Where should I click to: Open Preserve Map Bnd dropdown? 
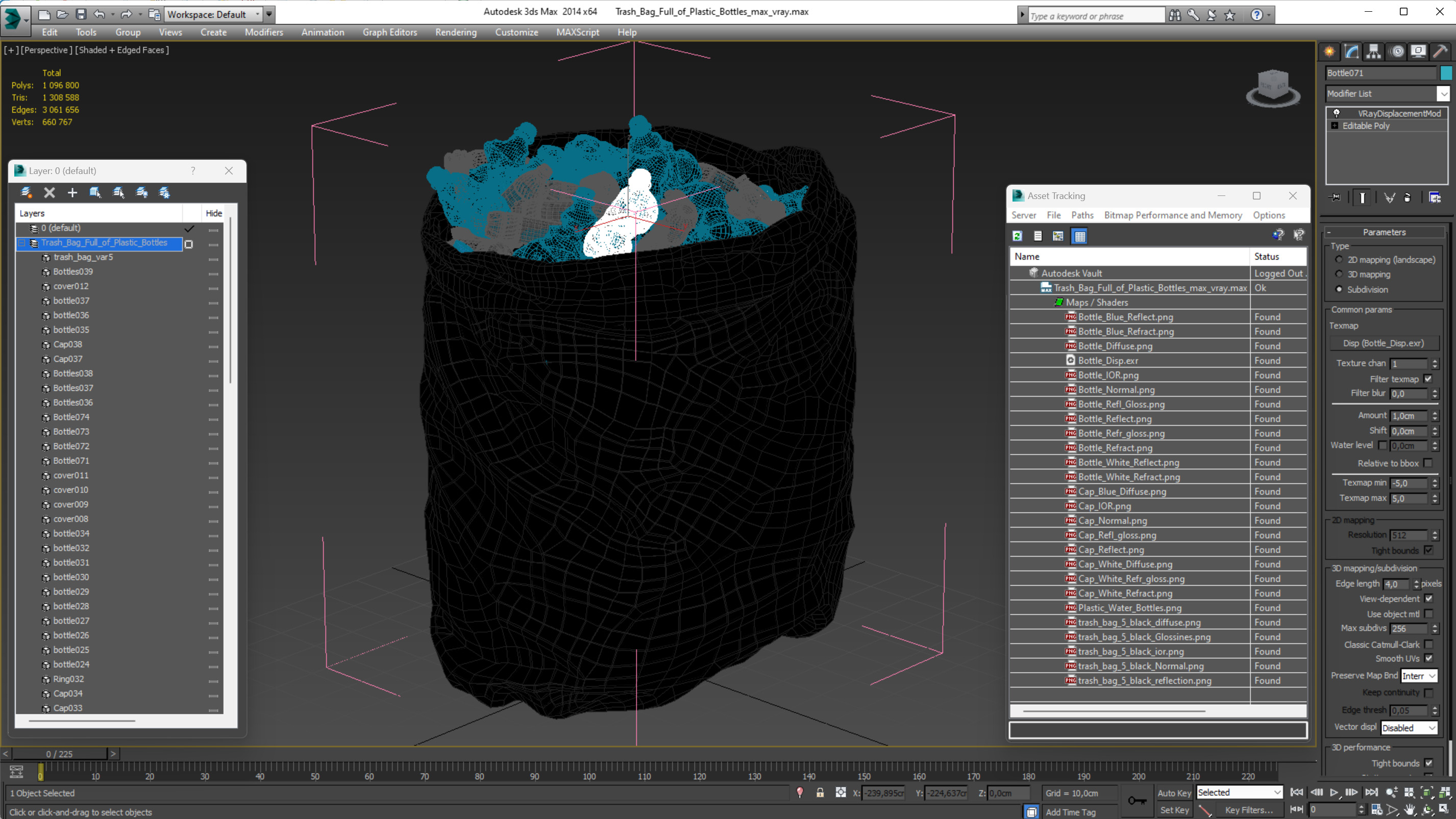(1419, 676)
